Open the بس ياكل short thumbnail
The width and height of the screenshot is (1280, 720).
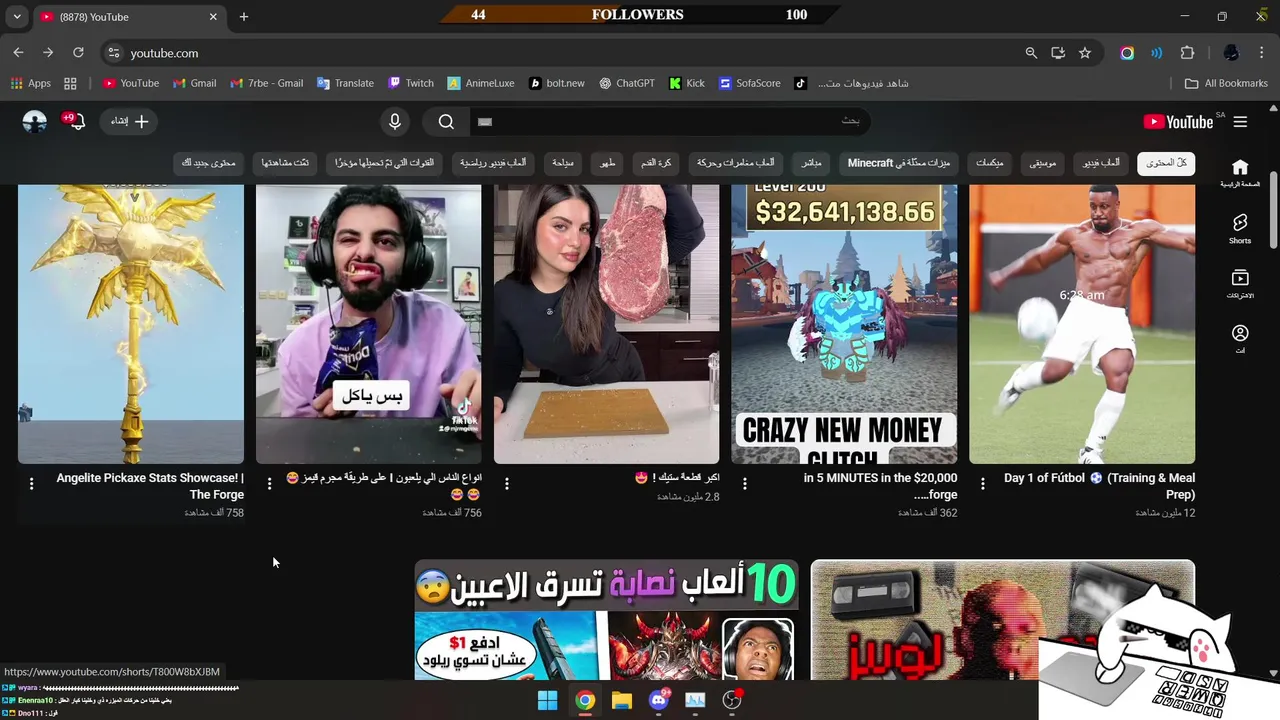pos(368,324)
